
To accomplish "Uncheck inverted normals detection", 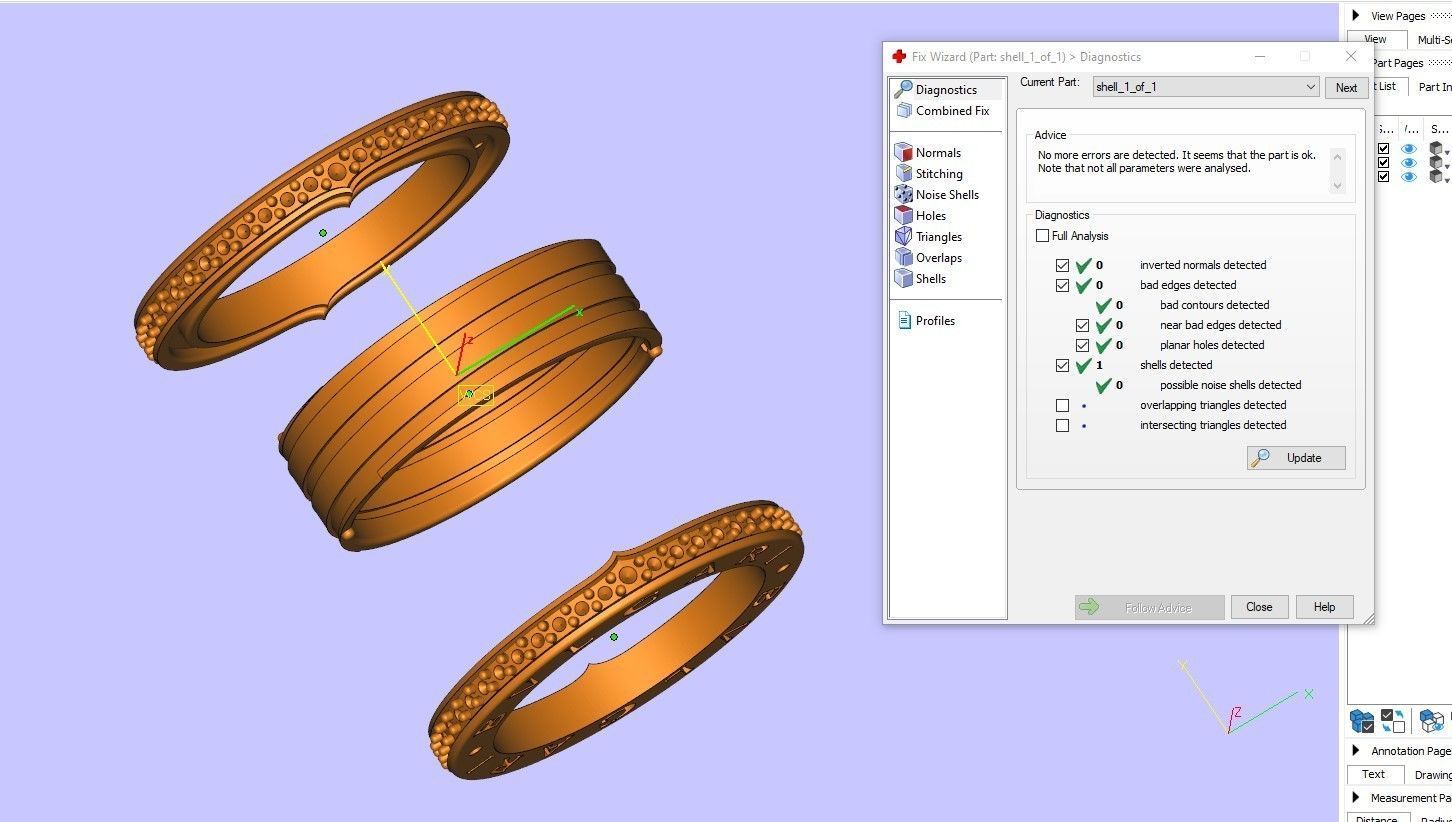I will click(1062, 265).
